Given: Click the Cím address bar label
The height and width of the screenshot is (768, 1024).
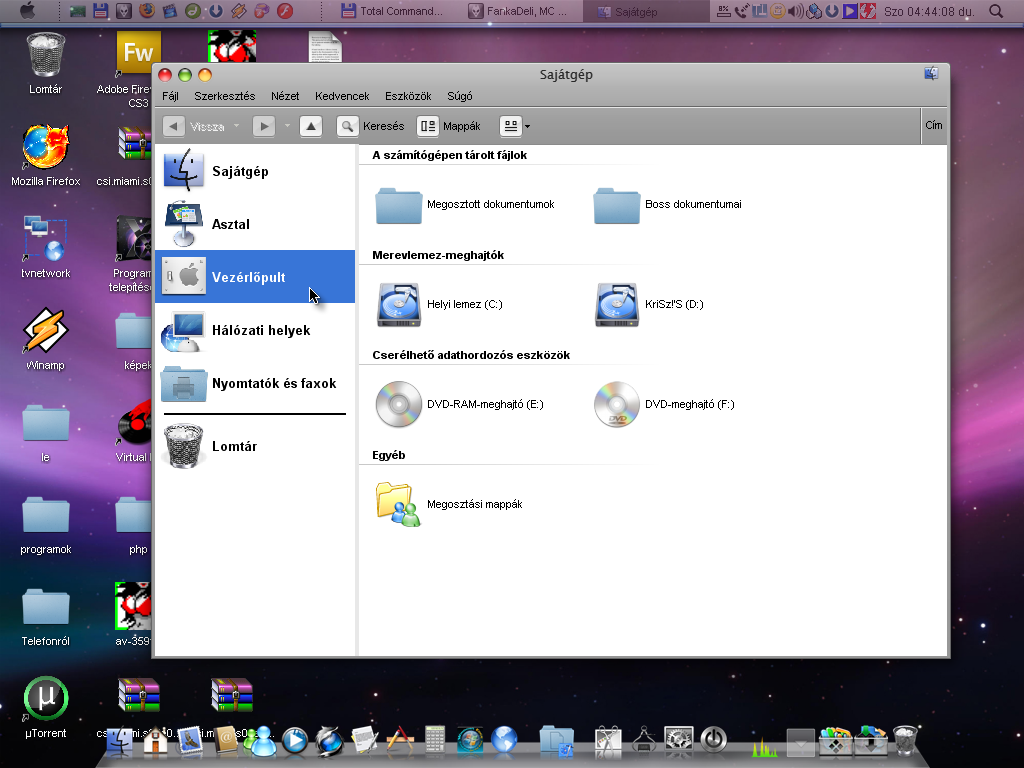Looking at the screenshot, I should point(934,125).
